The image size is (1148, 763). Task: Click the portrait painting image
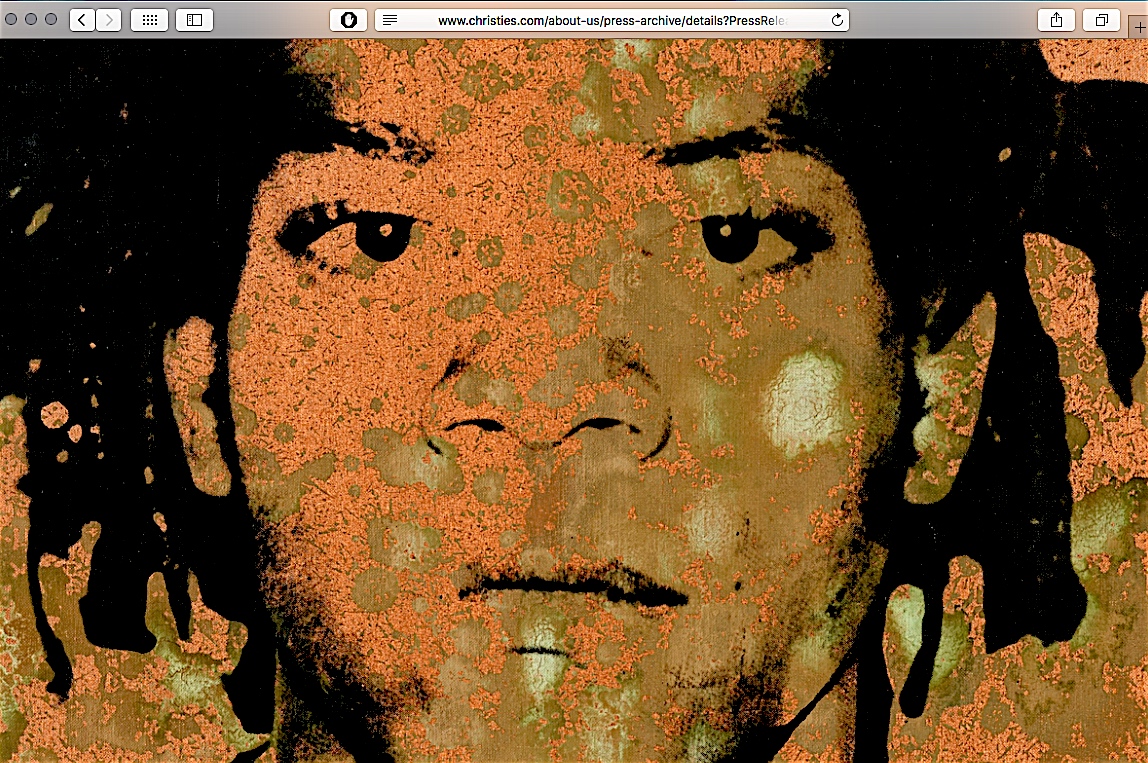coord(574,401)
